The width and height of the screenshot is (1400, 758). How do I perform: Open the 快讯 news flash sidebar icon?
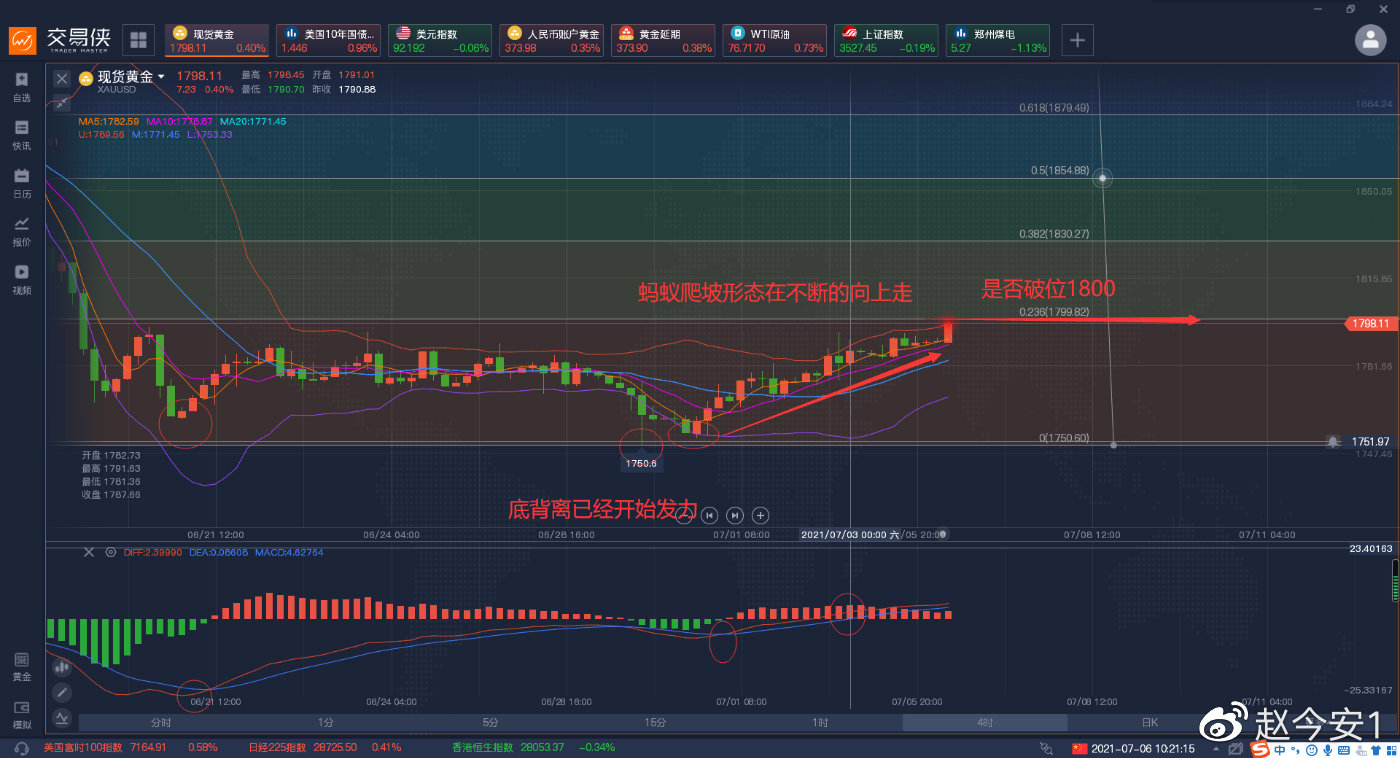pyautogui.click(x=21, y=134)
